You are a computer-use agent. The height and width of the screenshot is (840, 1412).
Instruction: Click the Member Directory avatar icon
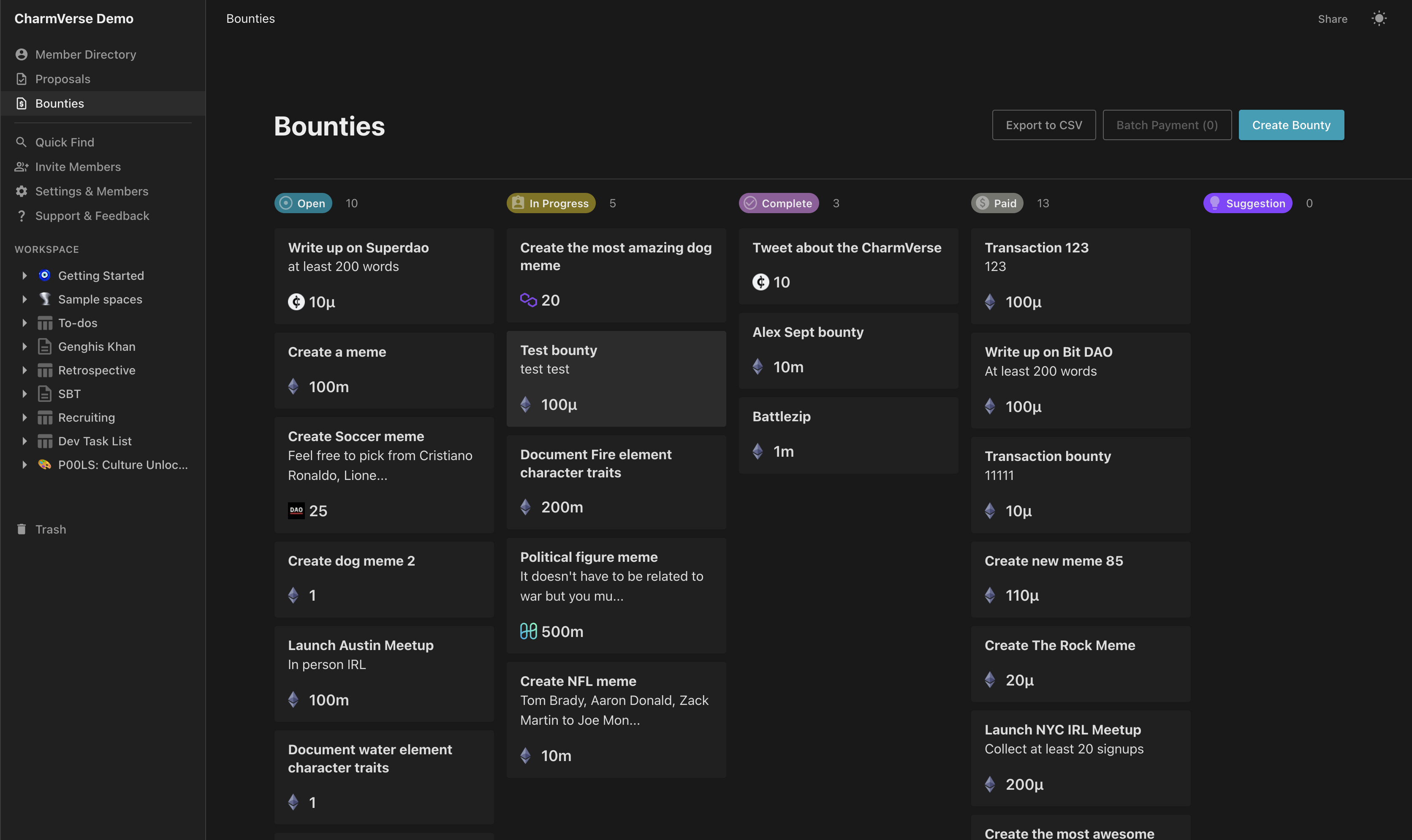pos(22,54)
